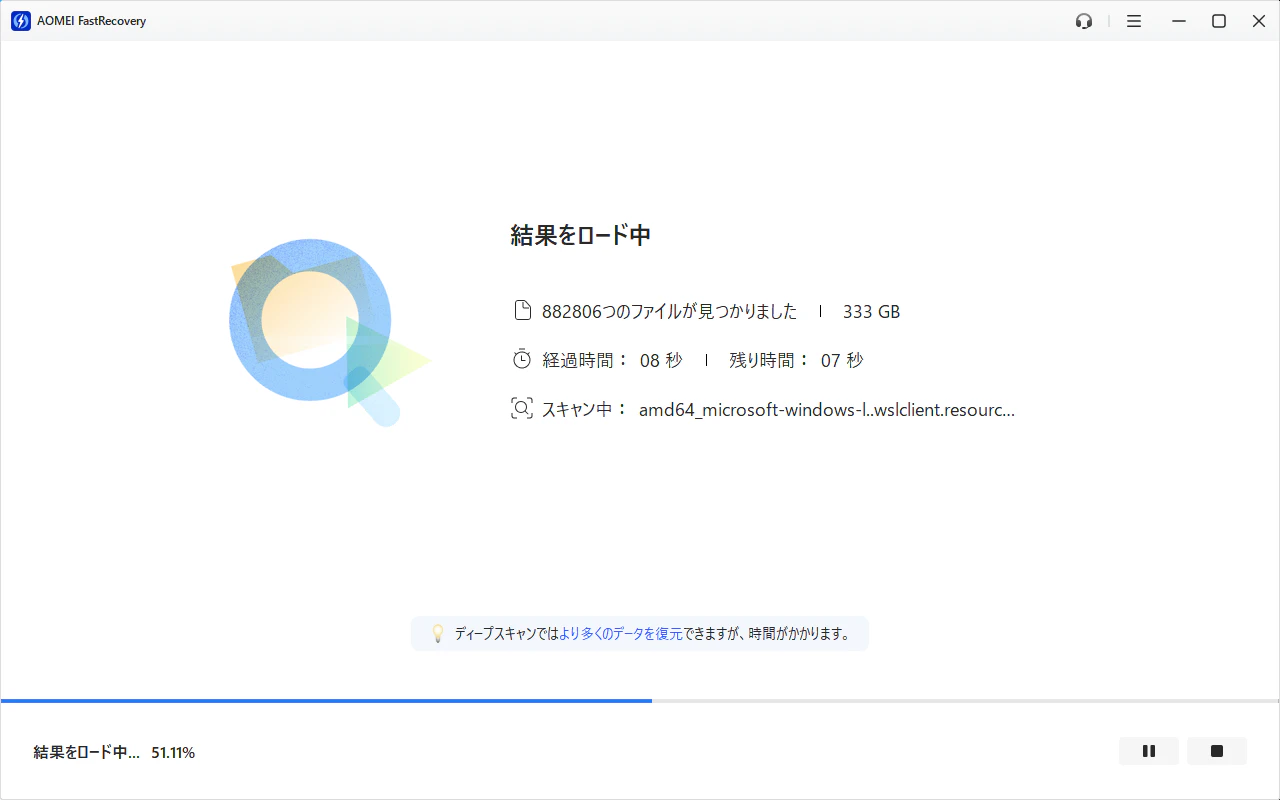Click text 882806つのファイルが見つかりました
1280x800 pixels.
pyautogui.click(x=669, y=312)
